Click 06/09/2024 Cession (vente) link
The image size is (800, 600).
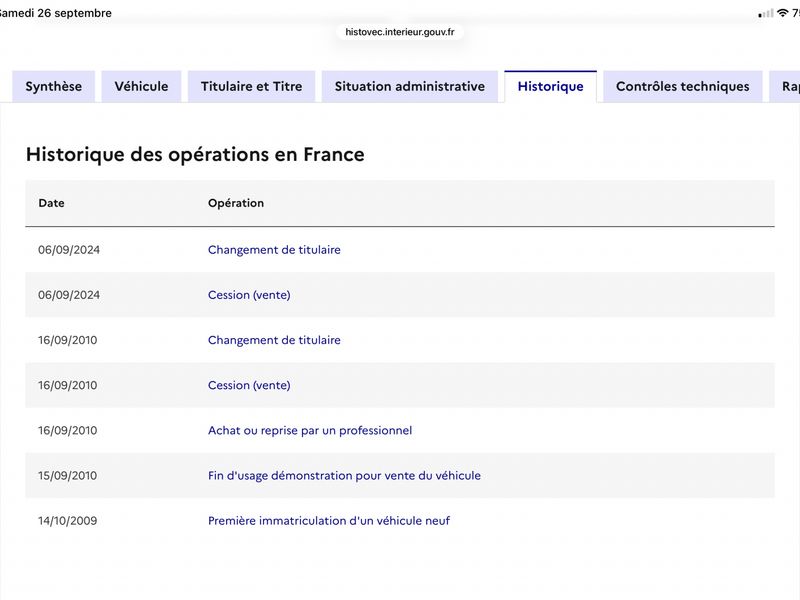[x=249, y=295]
